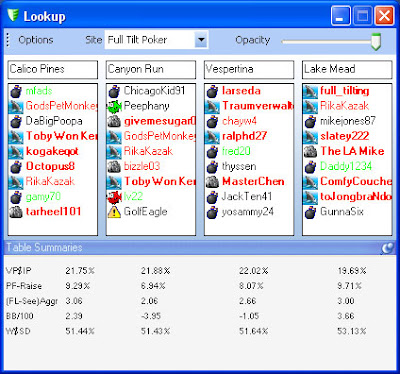Click the Lake Mead table name field
The width and height of the screenshot is (400, 374).
[347, 69]
